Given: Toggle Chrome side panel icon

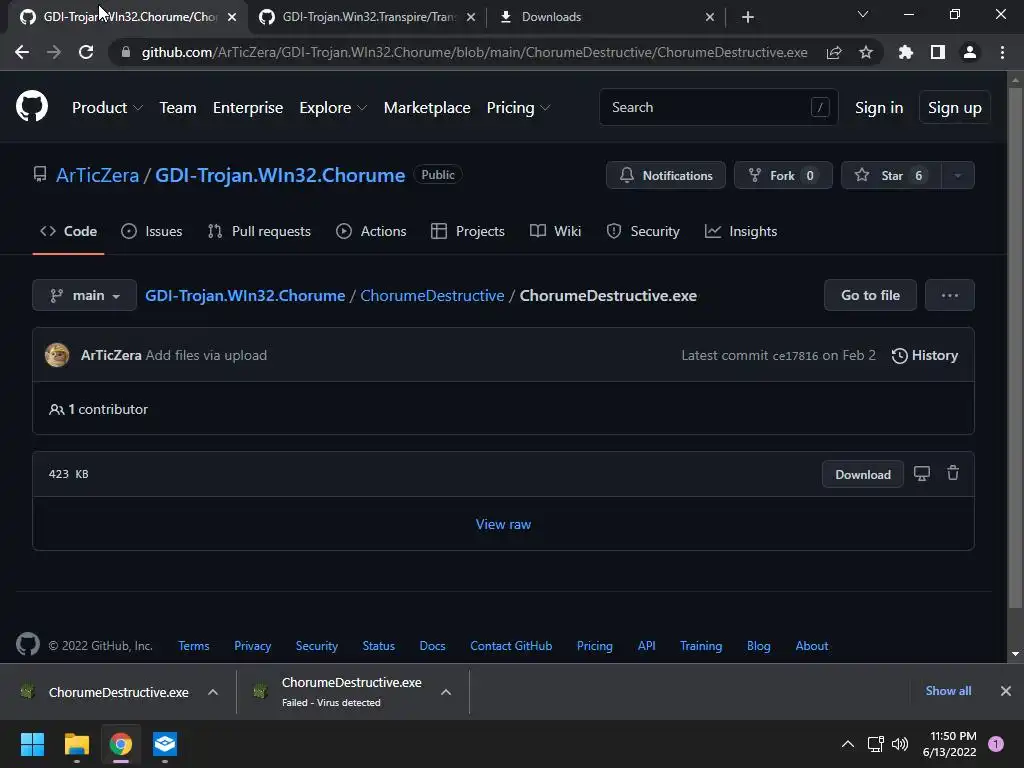Looking at the screenshot, I should click(x=938, y=52).
